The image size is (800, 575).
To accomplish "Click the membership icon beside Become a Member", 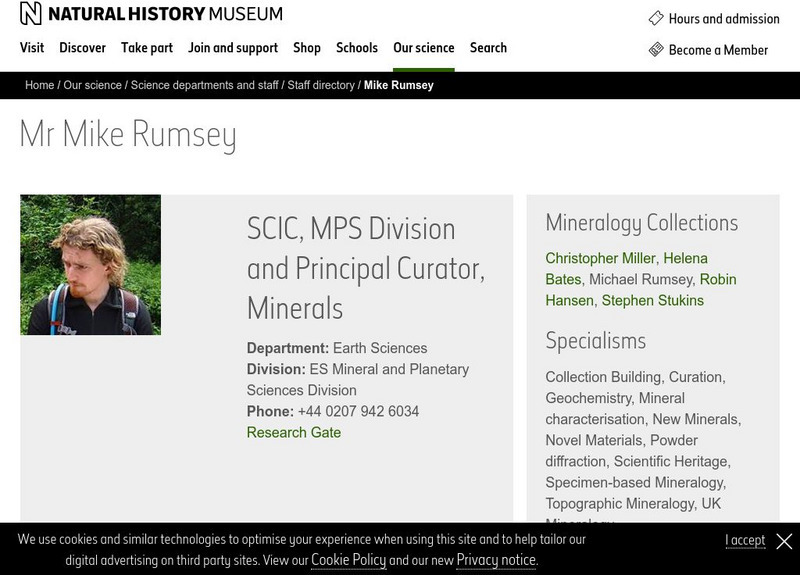I will (656, 49).
